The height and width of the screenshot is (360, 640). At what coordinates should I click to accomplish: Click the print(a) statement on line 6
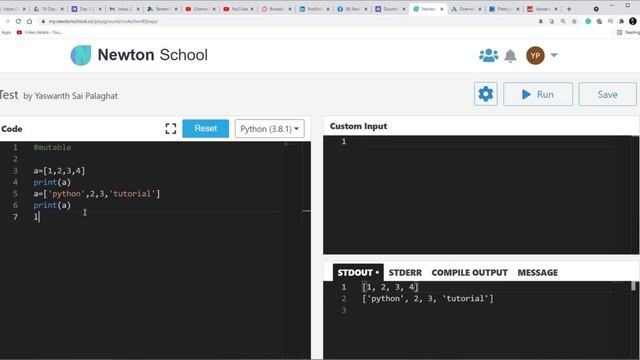[52, 205]
